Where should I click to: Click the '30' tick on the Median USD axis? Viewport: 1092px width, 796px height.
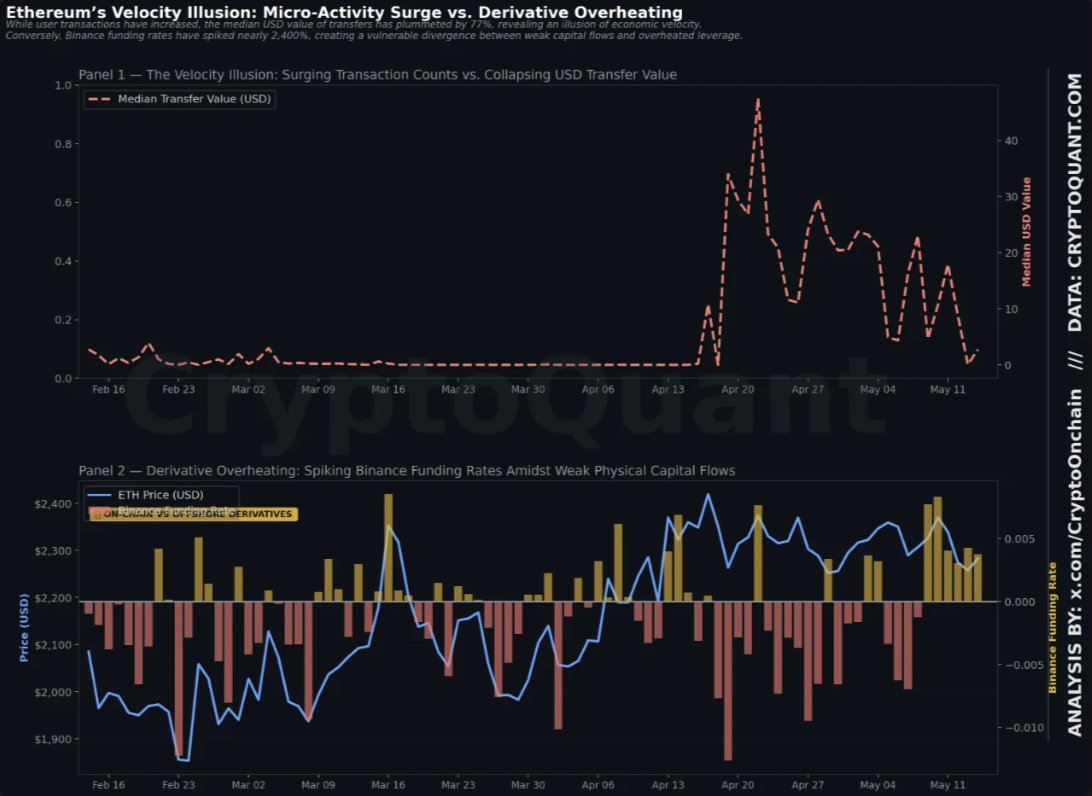coord(1011,197)
